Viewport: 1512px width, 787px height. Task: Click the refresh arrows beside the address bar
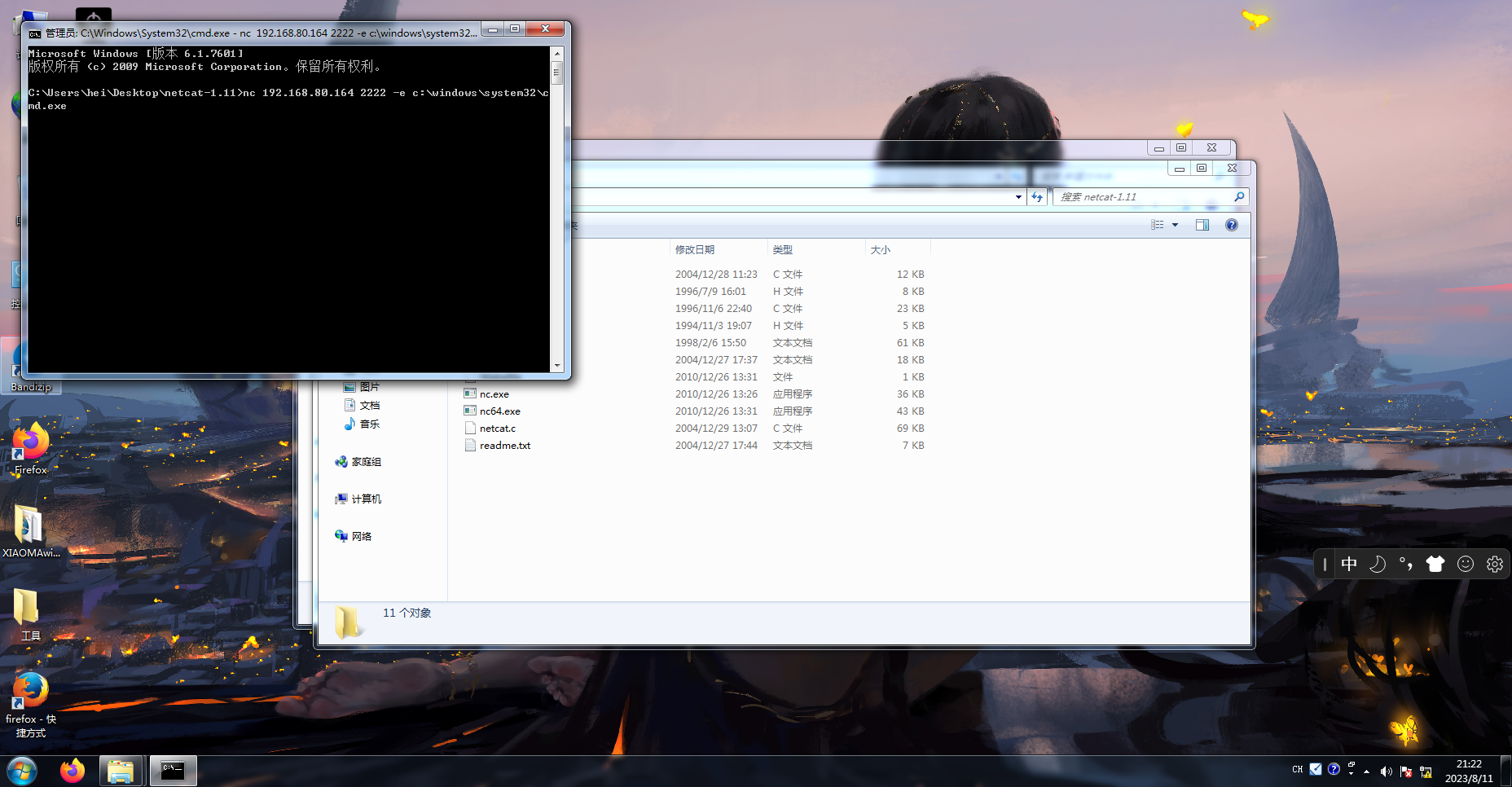point(1036,196)
